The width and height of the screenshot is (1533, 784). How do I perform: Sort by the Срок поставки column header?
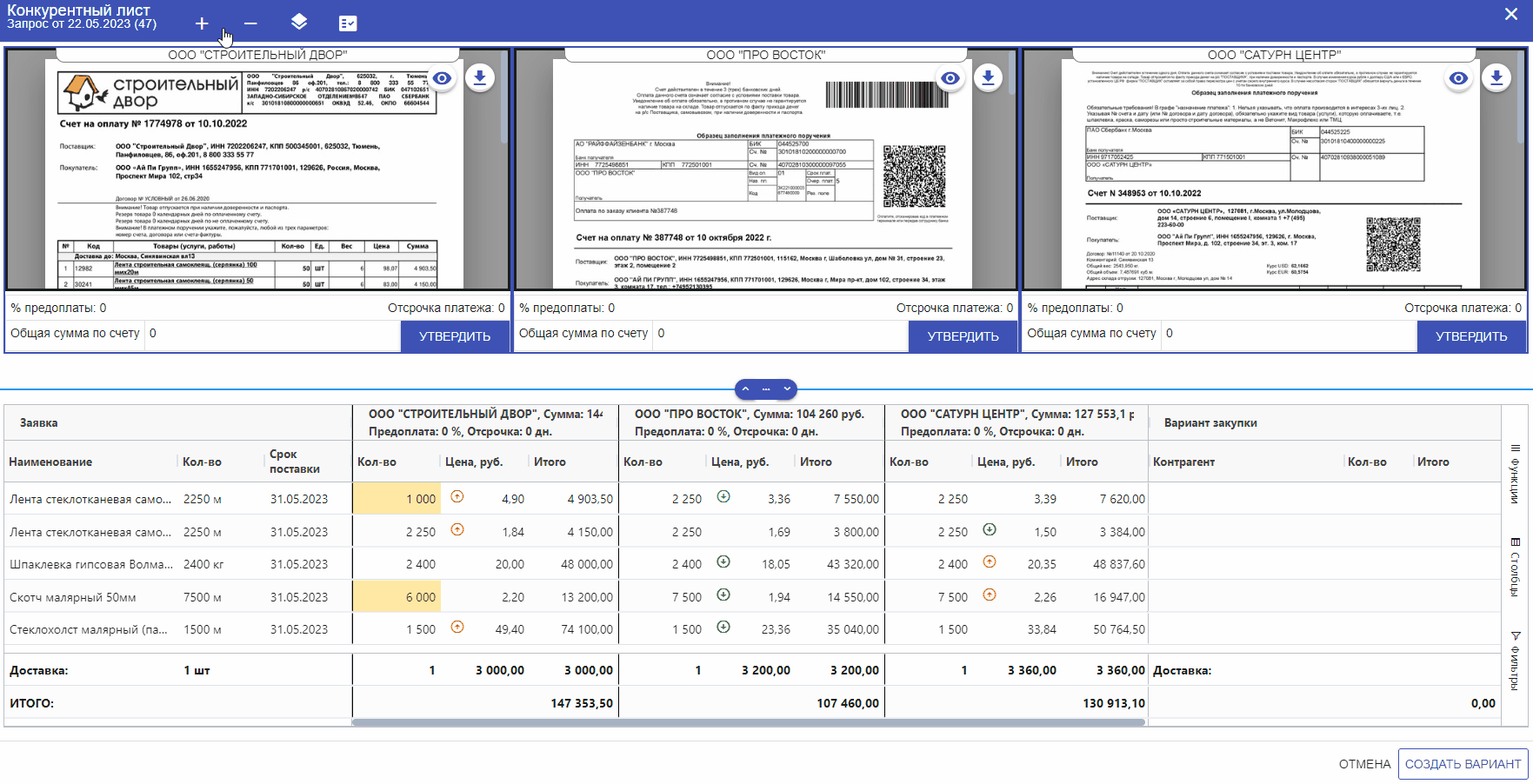coord(295,462)
